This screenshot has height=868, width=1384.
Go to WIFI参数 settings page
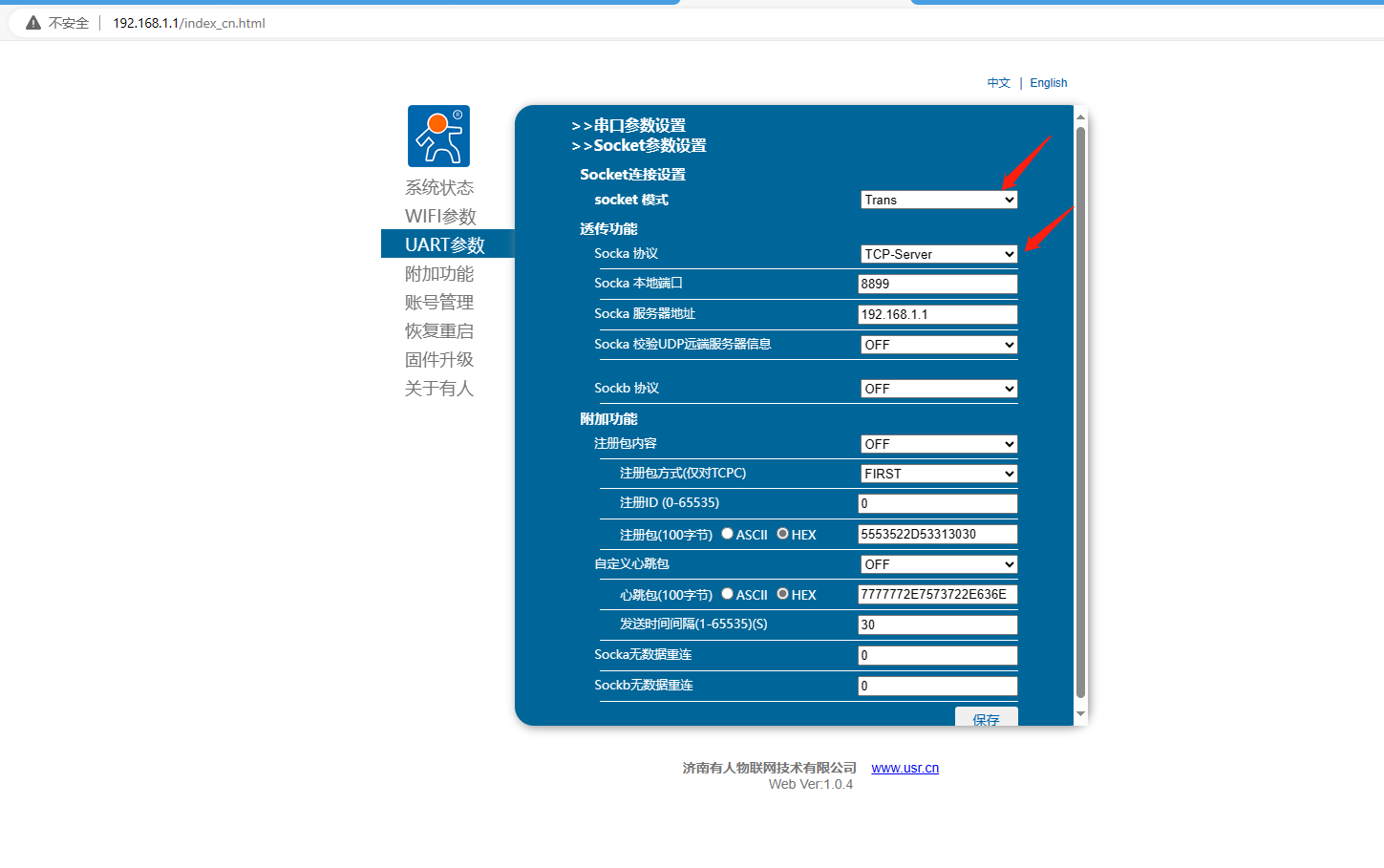point(440,217)
